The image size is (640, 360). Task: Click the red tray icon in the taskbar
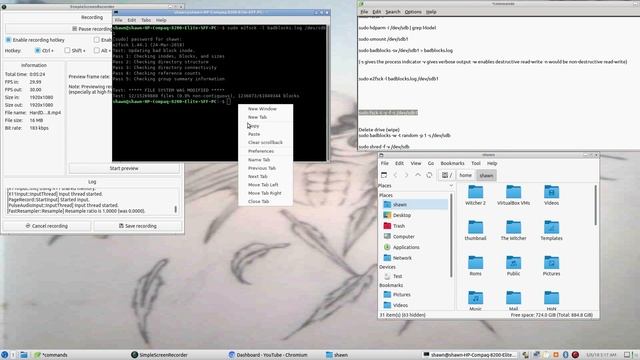click(x=575, y=355)
